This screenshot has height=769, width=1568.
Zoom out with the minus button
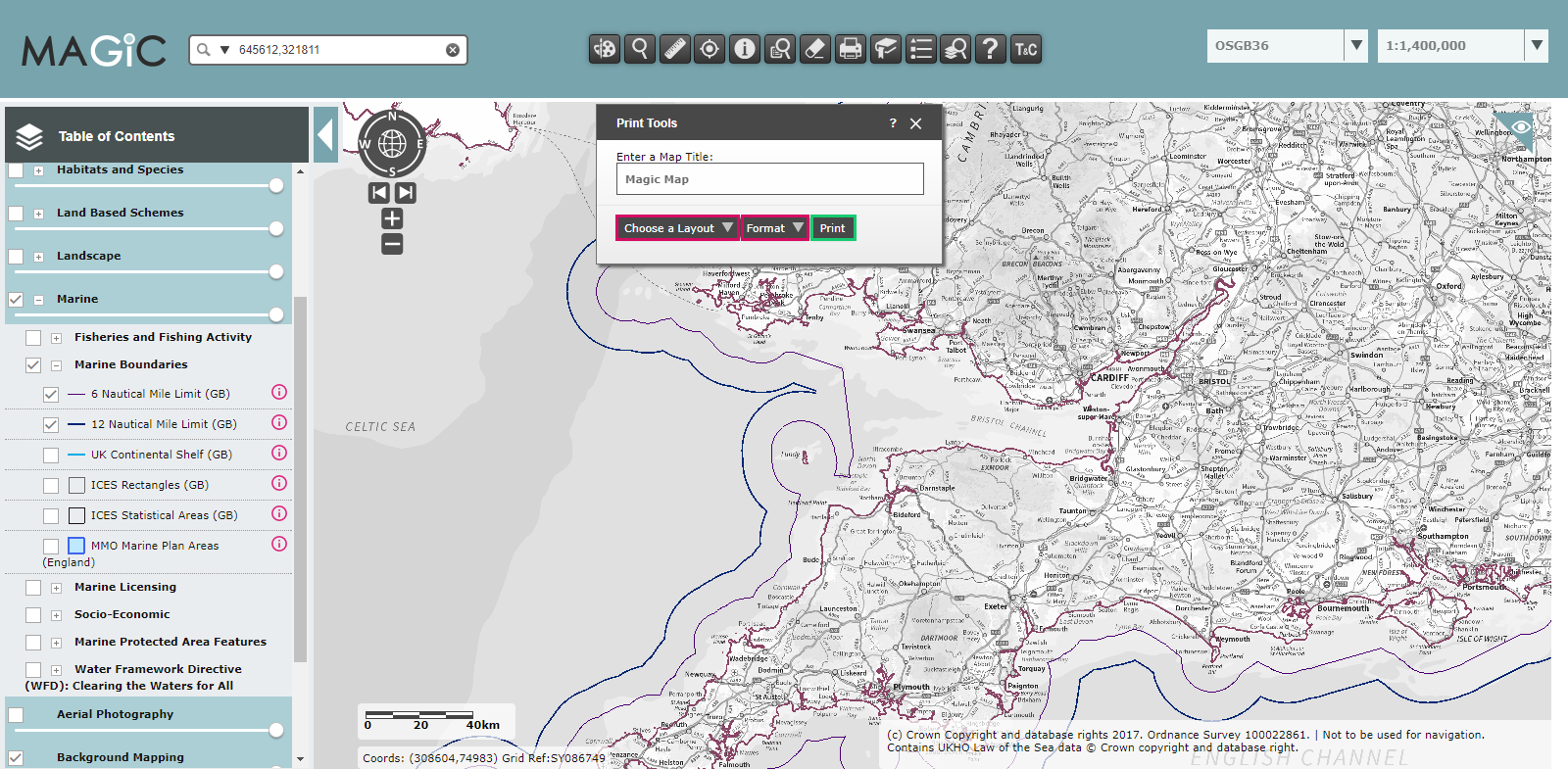[x=392, y=244]
